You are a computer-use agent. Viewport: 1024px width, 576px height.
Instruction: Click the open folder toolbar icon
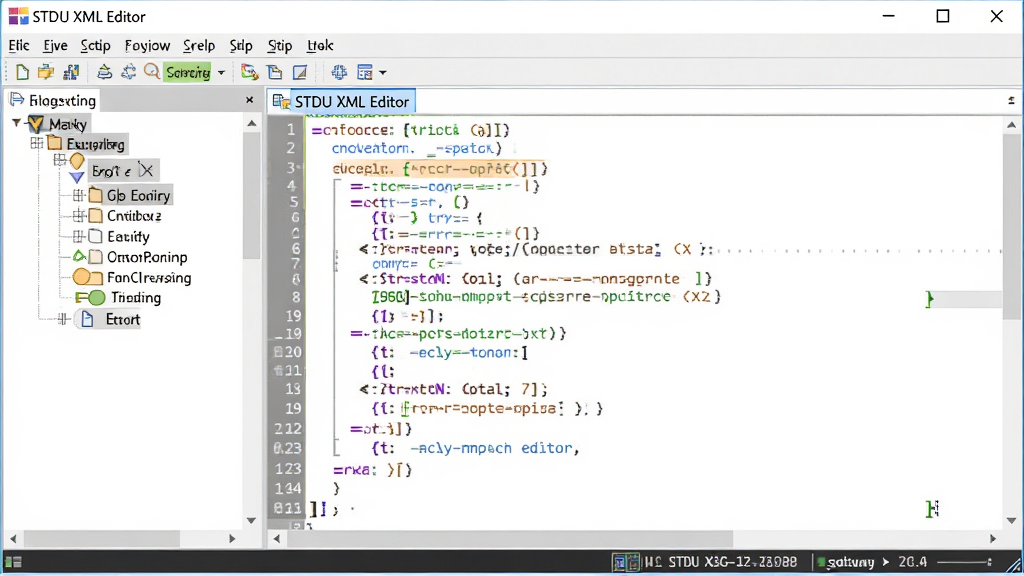point(46,72)
